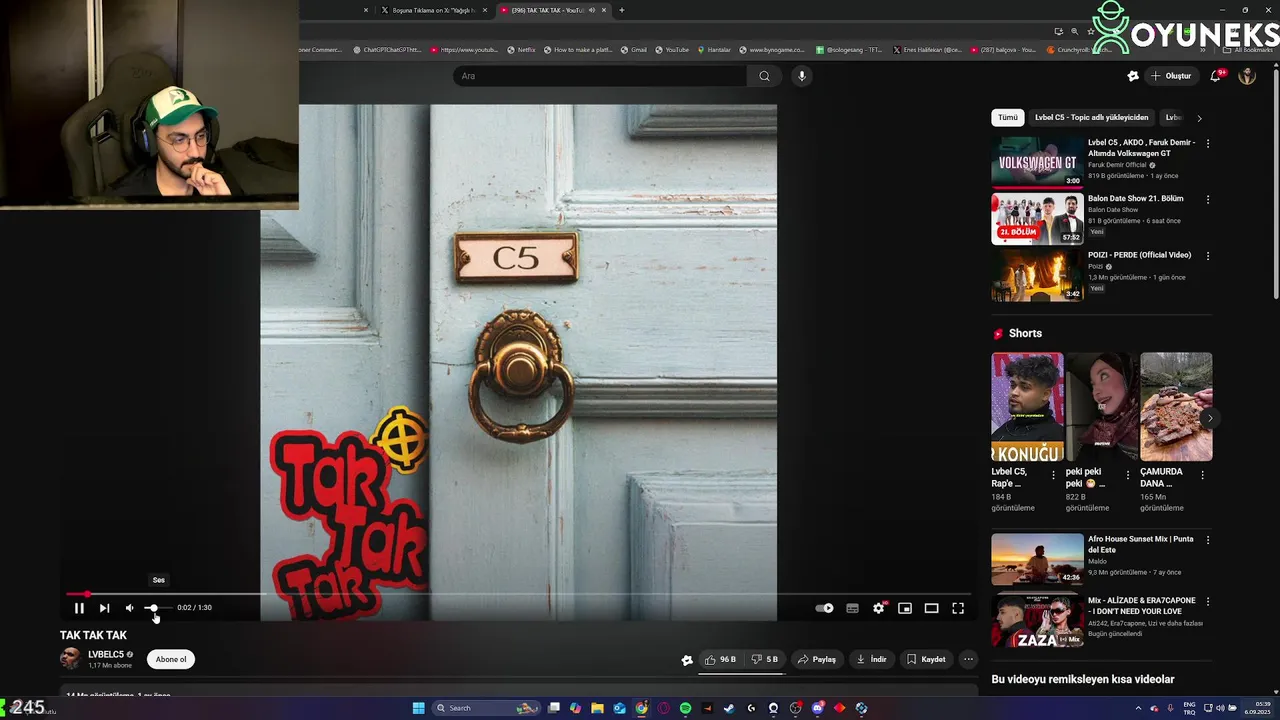The image size is (1280, 720).
Task: Open Discord from the taskbar
Action: tap(817, 708)
